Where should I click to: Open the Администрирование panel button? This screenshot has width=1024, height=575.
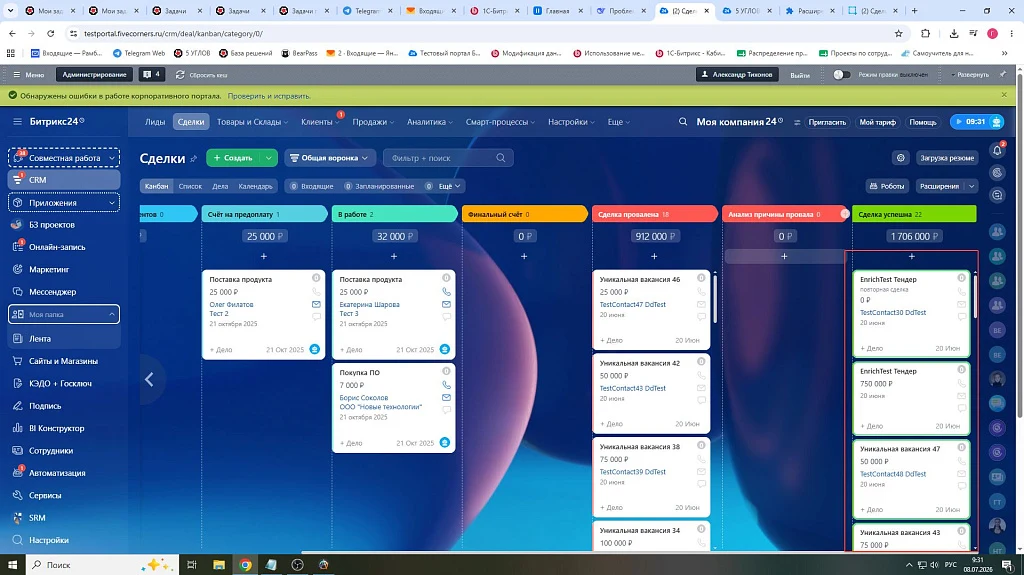click(95, 74)
